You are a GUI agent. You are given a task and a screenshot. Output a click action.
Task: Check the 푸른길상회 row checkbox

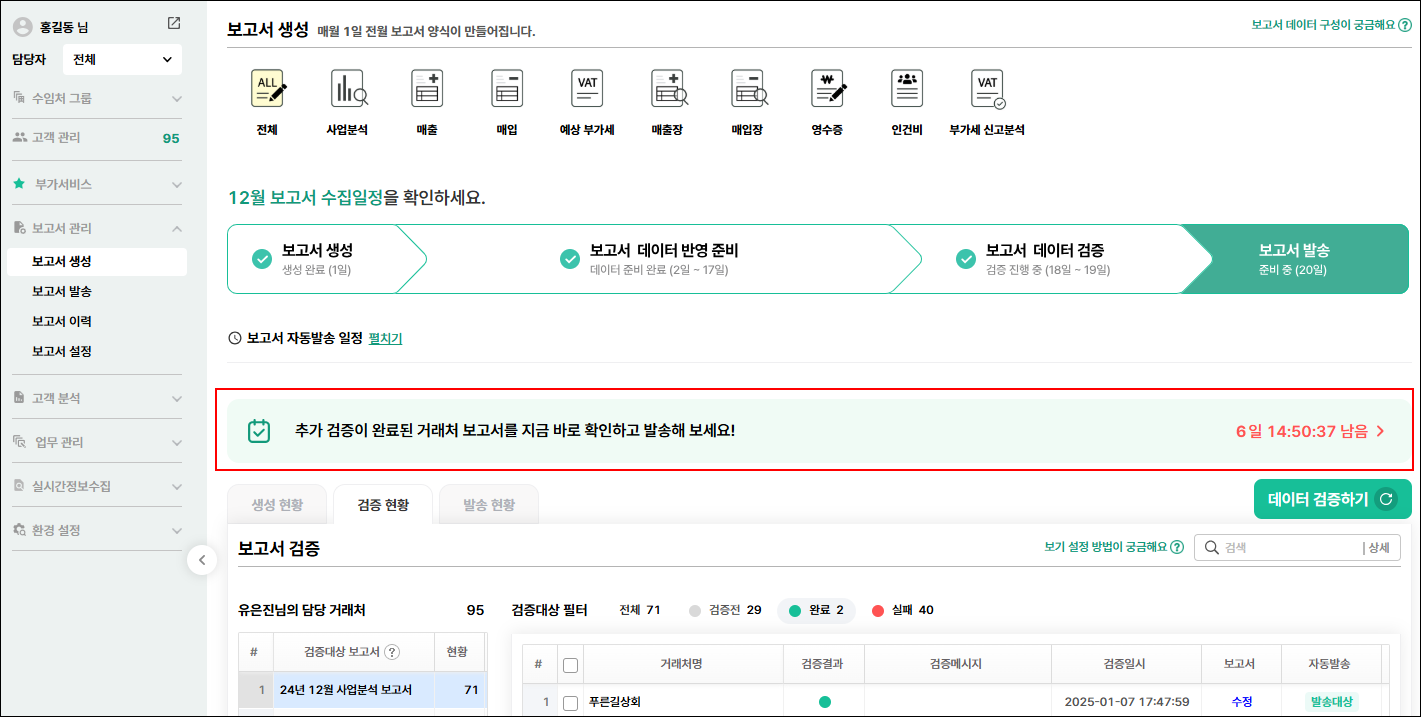[570, 702]
